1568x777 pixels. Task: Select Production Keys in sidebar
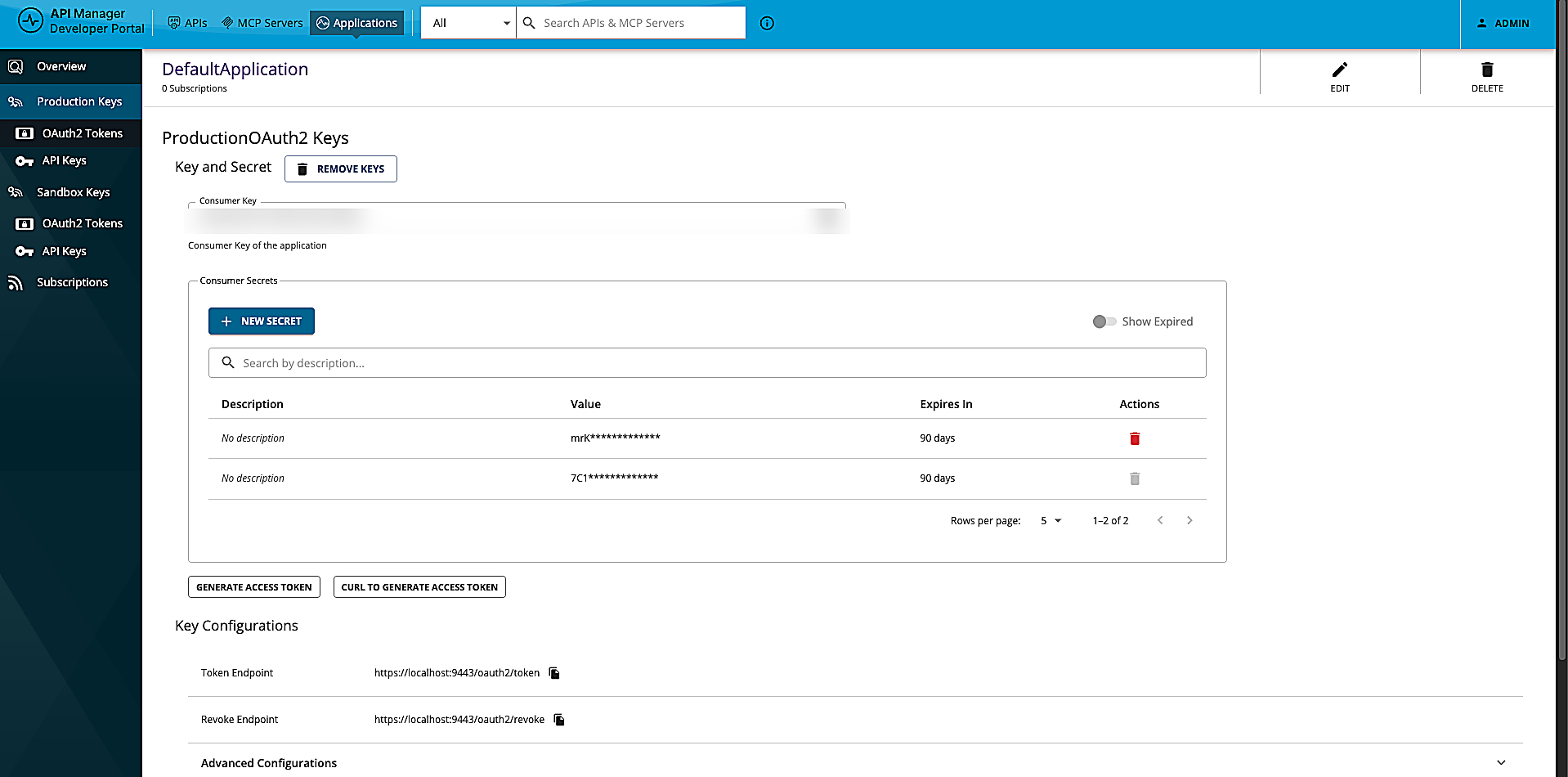pyautogui.click(x=71, y=101)
